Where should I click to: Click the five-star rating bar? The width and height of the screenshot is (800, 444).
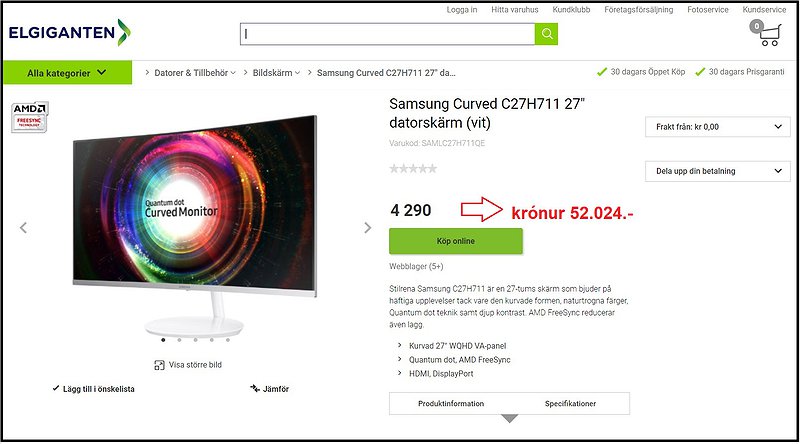coord(413,168)
